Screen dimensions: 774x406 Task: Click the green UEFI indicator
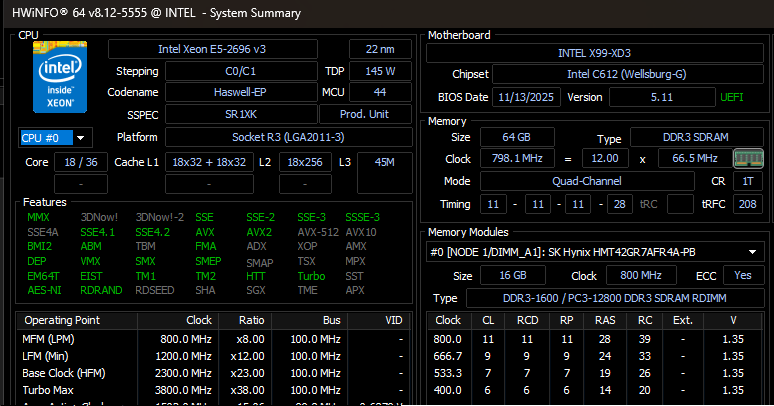[731, 97]
